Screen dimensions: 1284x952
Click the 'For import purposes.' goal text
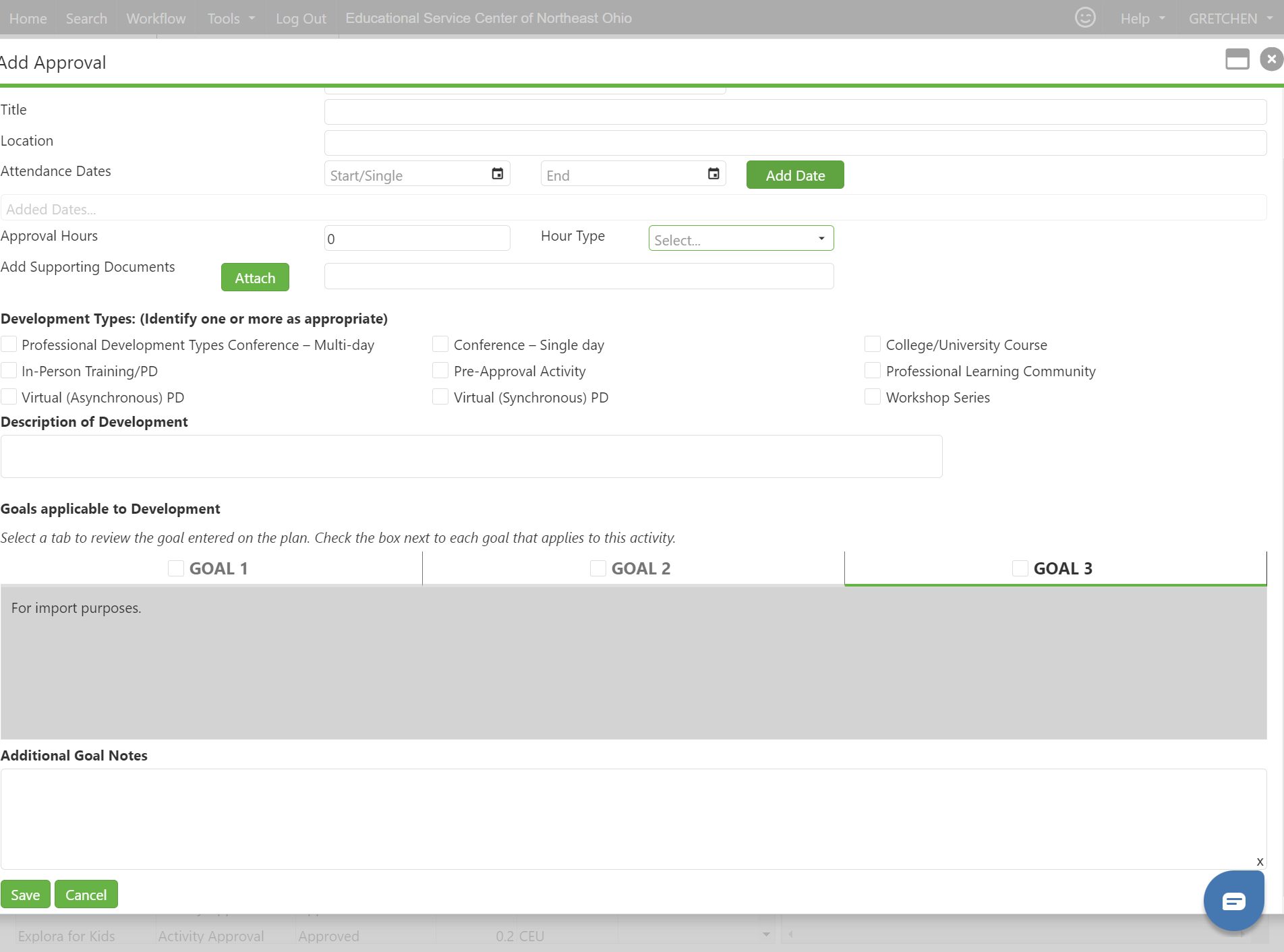click(x=76, y=608)
